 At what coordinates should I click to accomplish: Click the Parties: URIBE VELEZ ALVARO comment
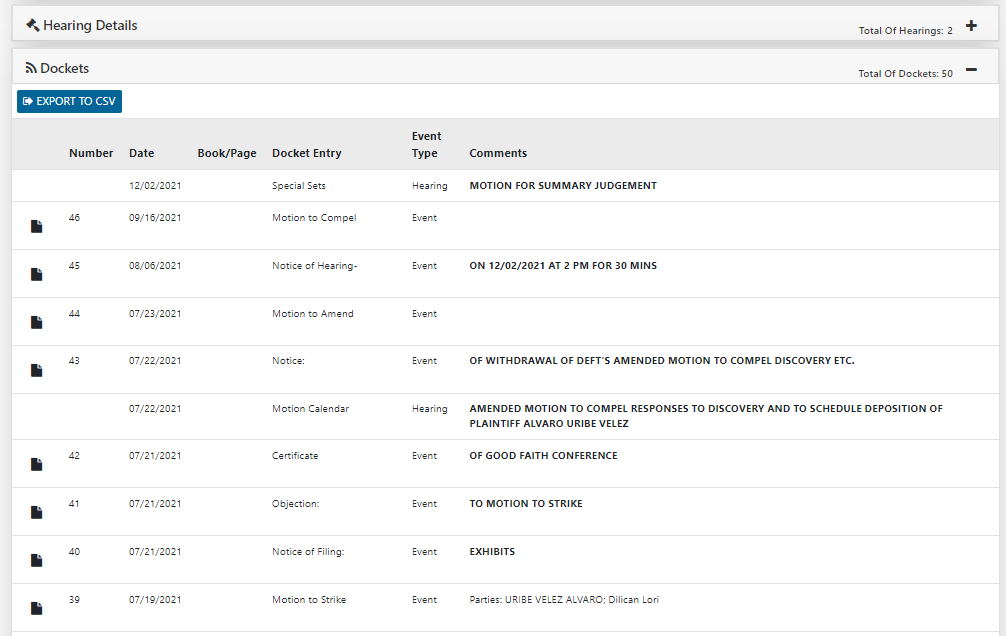click(x=564, y=599)
